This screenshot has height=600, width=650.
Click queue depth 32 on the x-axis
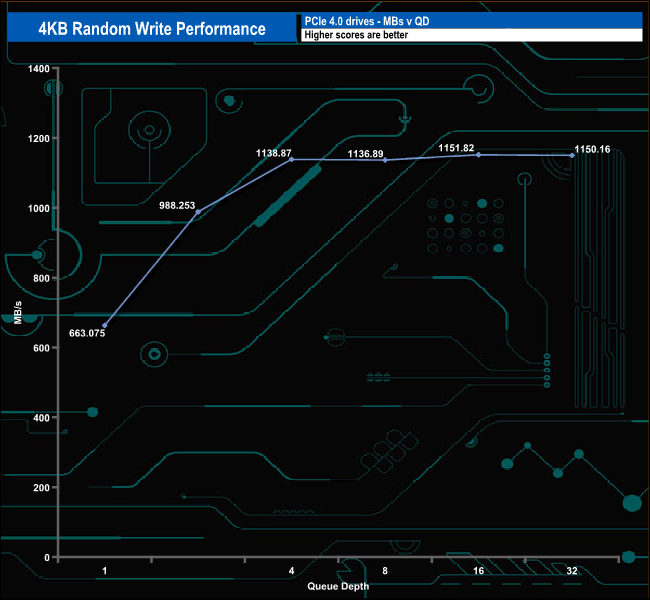tap(572, 571)
